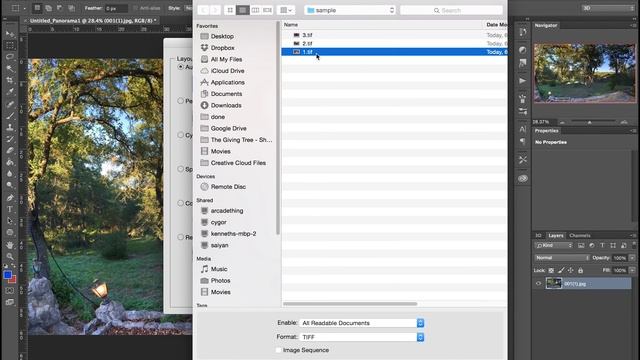Open the Normal blend mode dropdown
The width and height of the screenshot is (640, 360).
point(562,258)
